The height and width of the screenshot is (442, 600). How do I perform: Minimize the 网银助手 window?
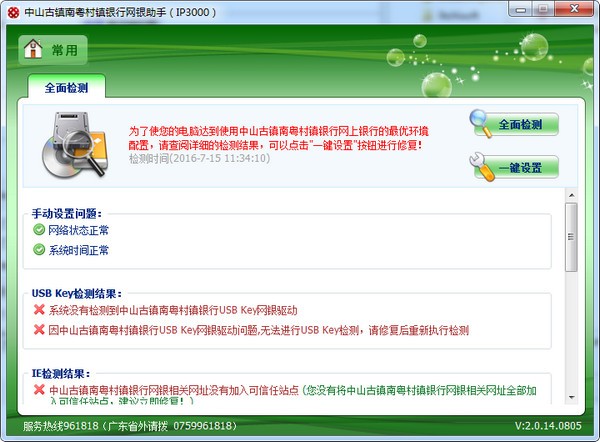tap(521, 9)
